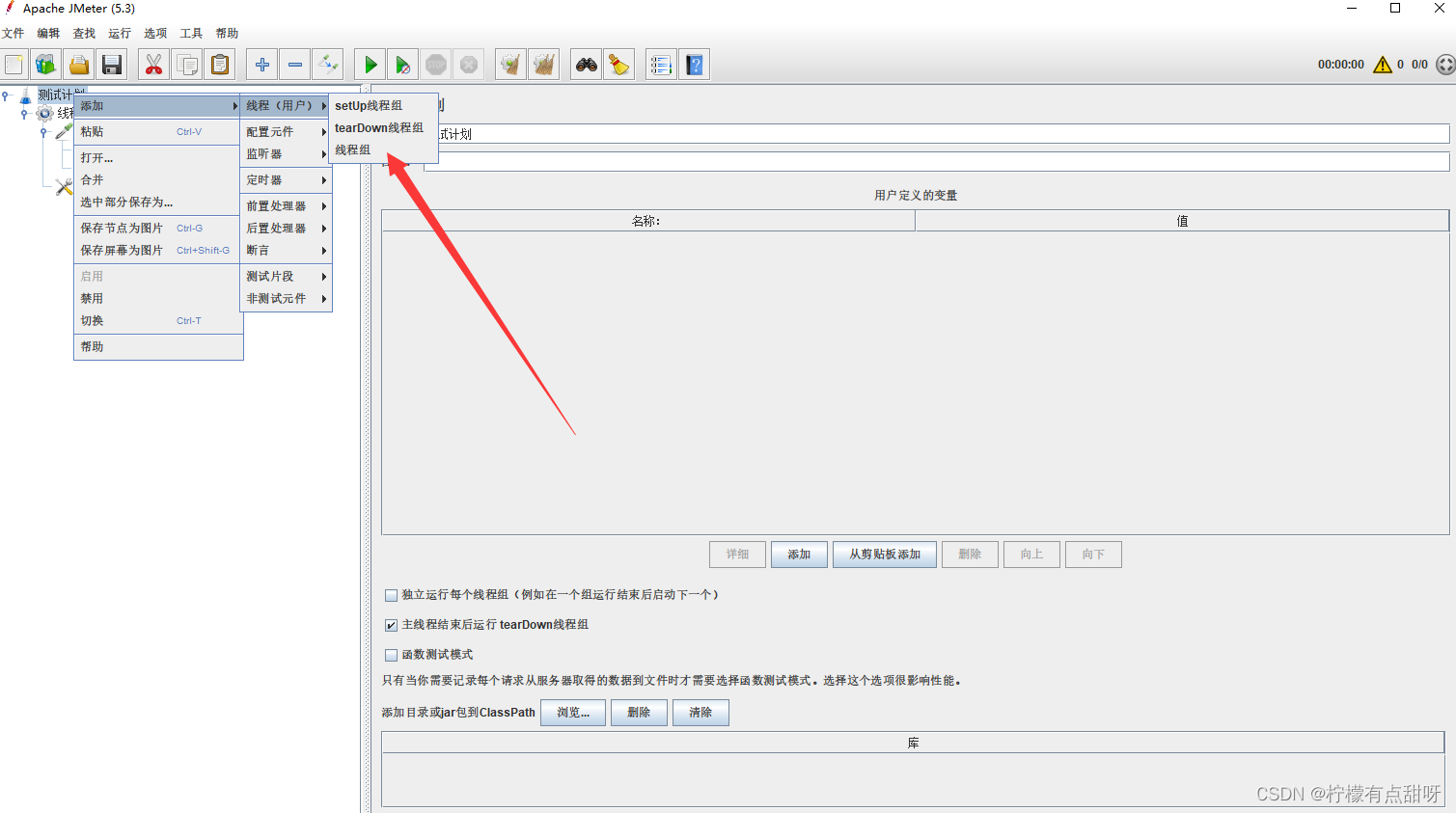Screen dimensions: 1456x813
Task: Click the 浏览... button
Action: tap(573, 713)
